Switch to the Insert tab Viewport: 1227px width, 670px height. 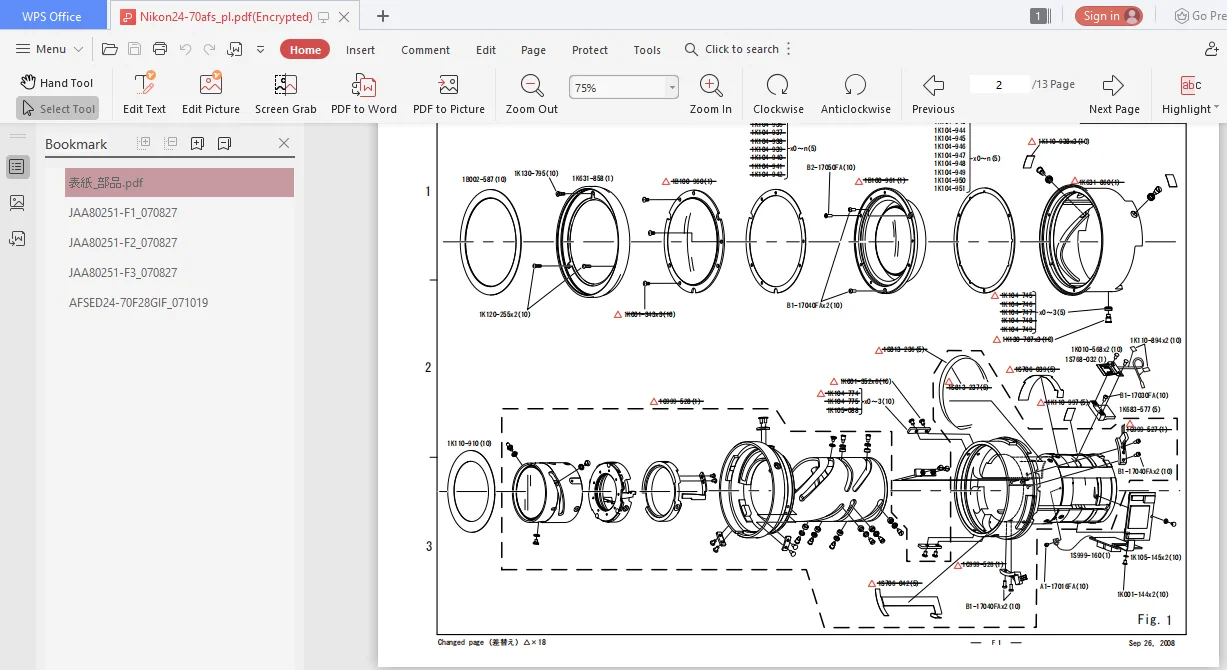[361, 50]
